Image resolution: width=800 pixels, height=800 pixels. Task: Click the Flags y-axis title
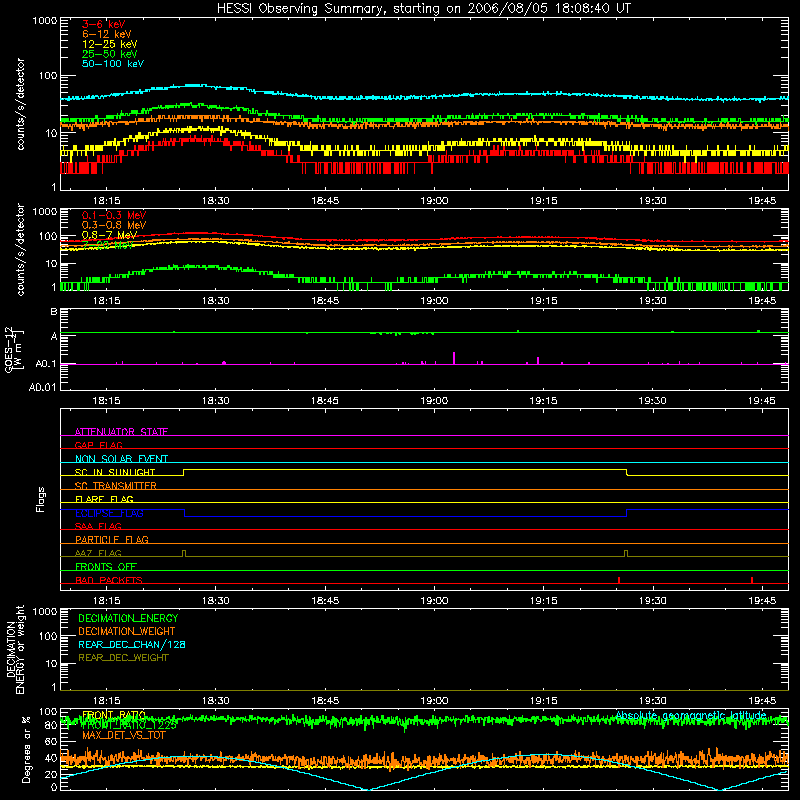41,499
